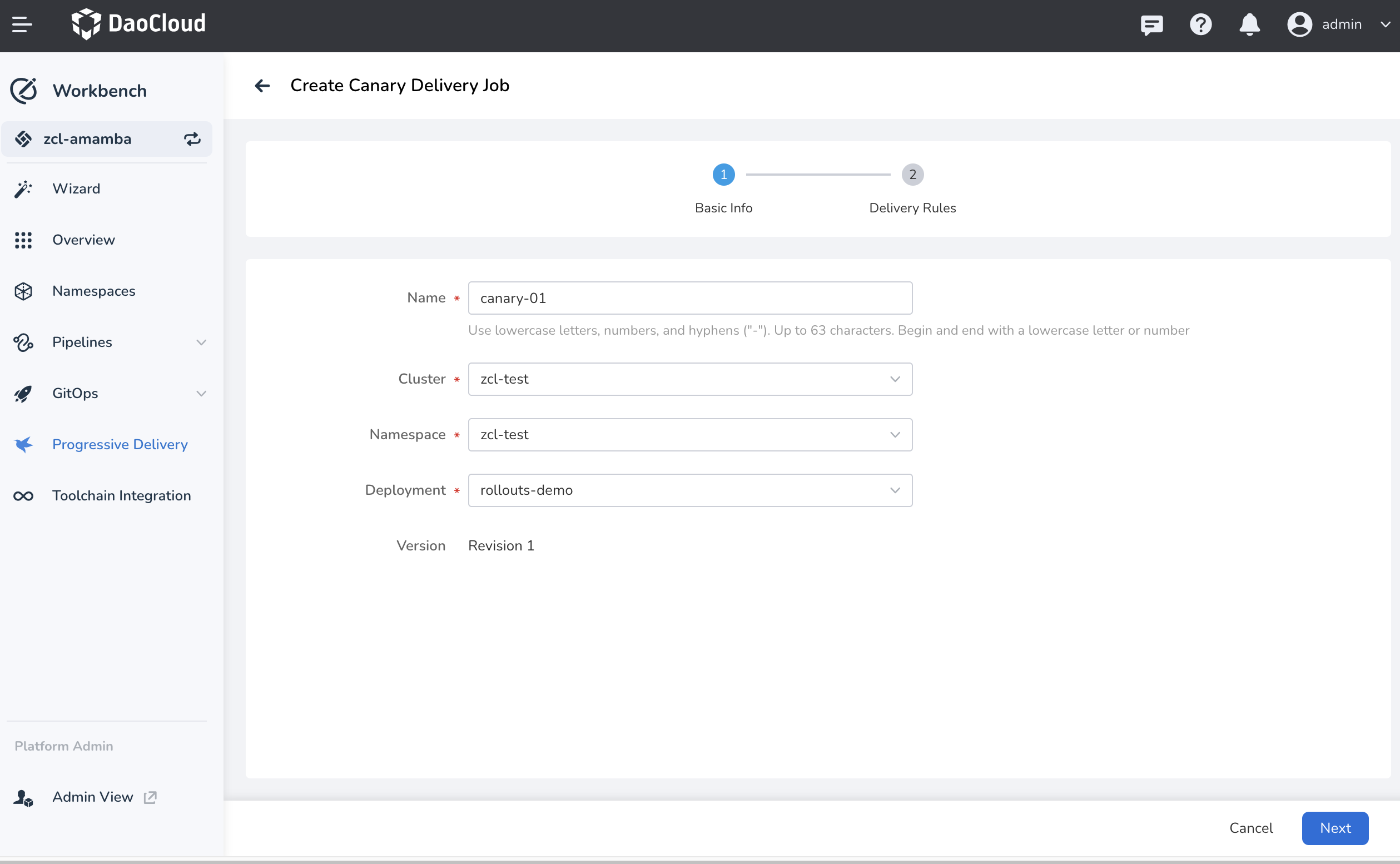This screenshot has width=1400, height=864.
Task: Click the Next button
Action: [1334, 828]
